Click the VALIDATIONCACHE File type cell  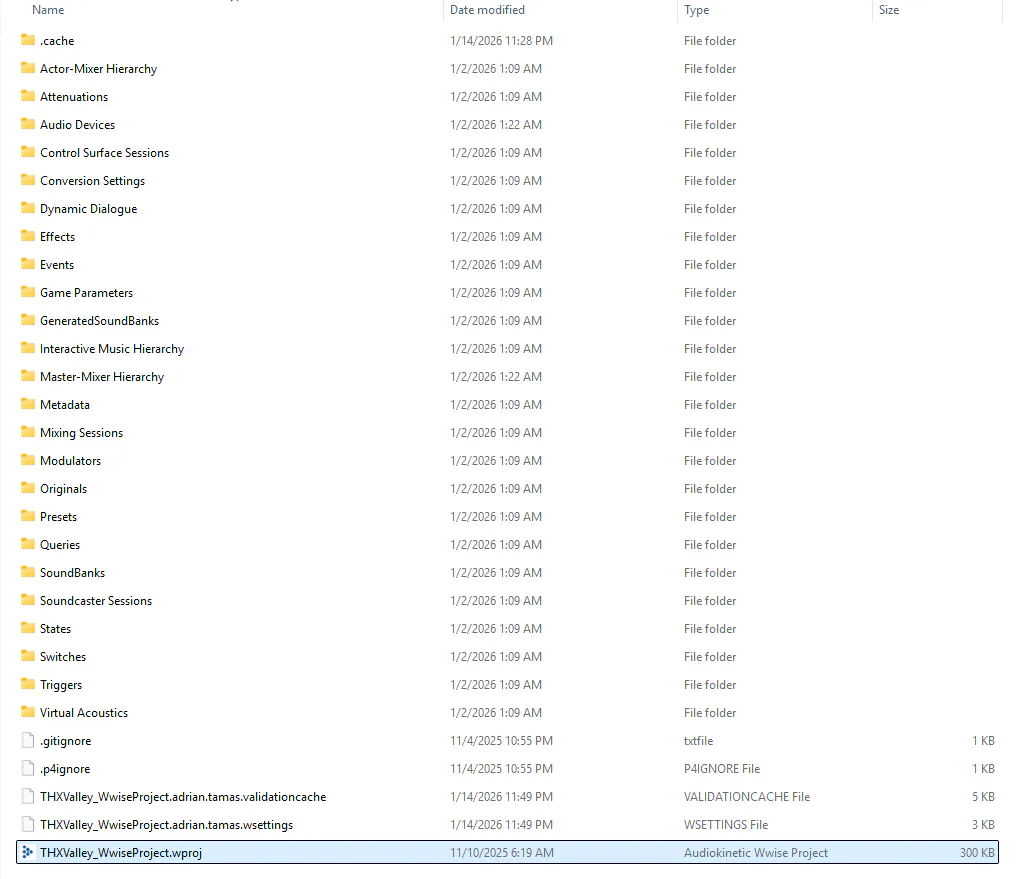coord(747,797)
